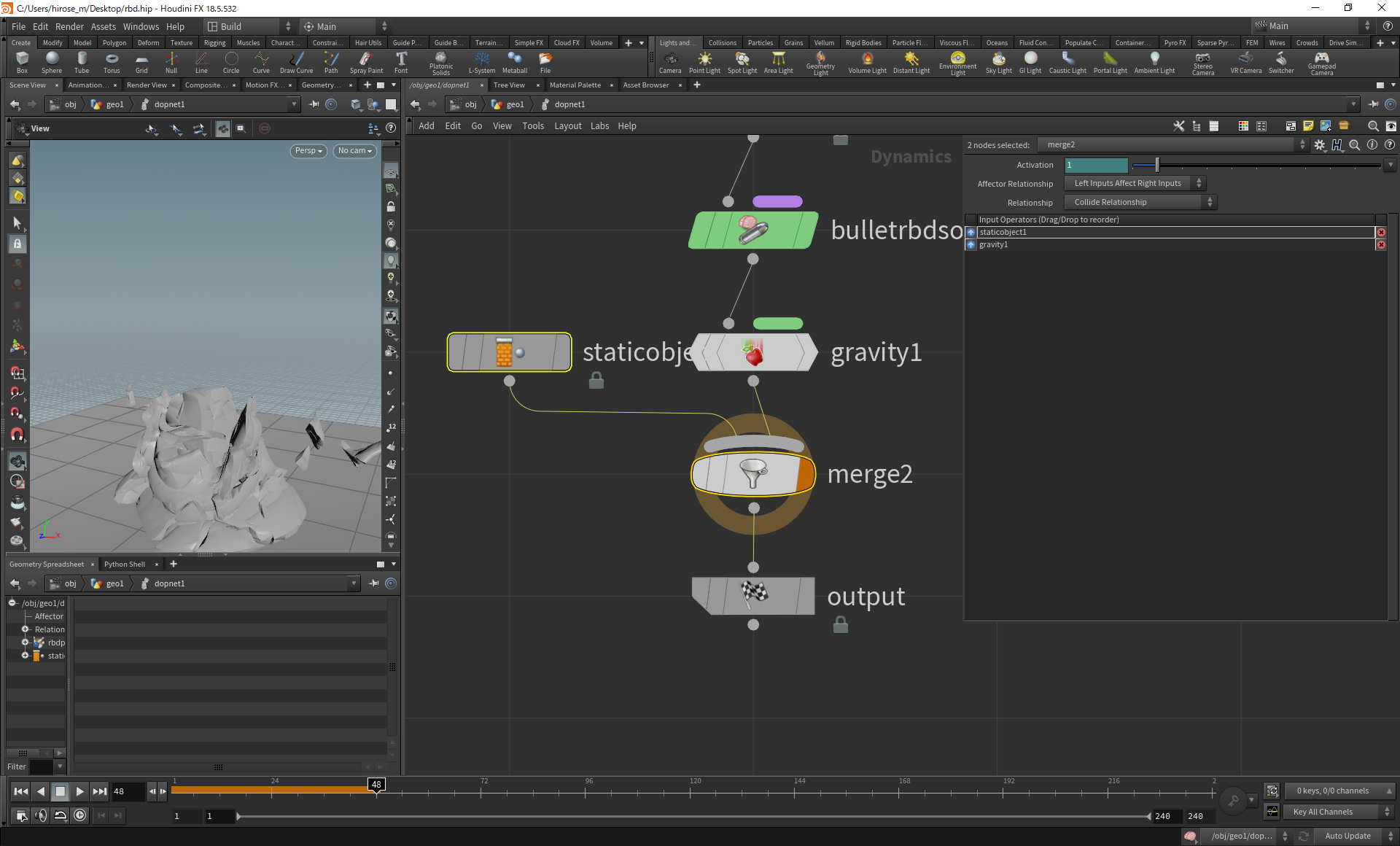Select the staticobject node icon
The width and height of the screenshot is (1400, 846).
pyautogui.click(x=509, y=352)
